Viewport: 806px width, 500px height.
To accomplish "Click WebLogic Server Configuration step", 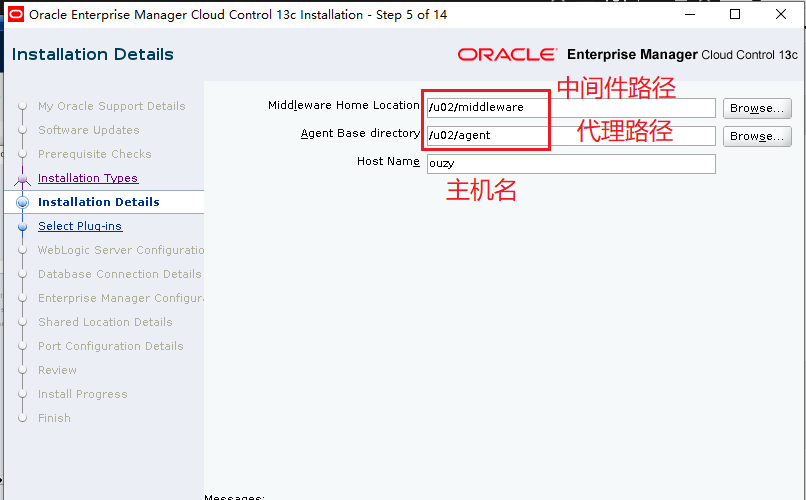I will 121,250.
